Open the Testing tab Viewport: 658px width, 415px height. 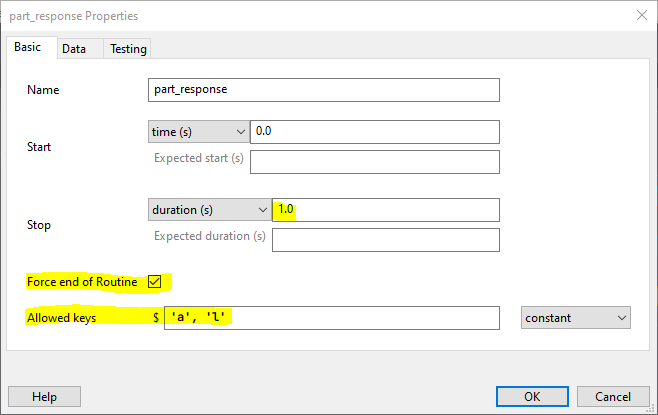pos(127,48)
